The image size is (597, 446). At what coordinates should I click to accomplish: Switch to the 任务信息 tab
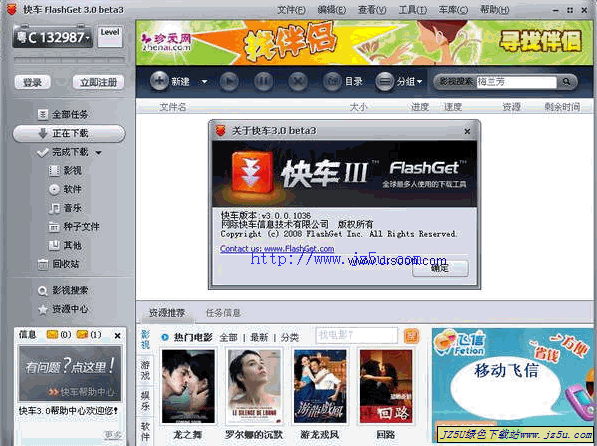pos(223,313)
